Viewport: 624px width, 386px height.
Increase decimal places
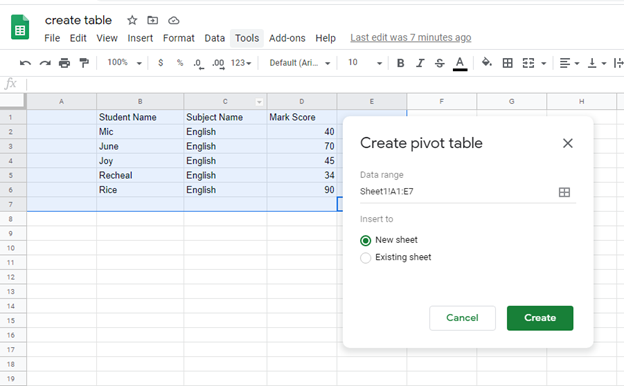point(218,63)
